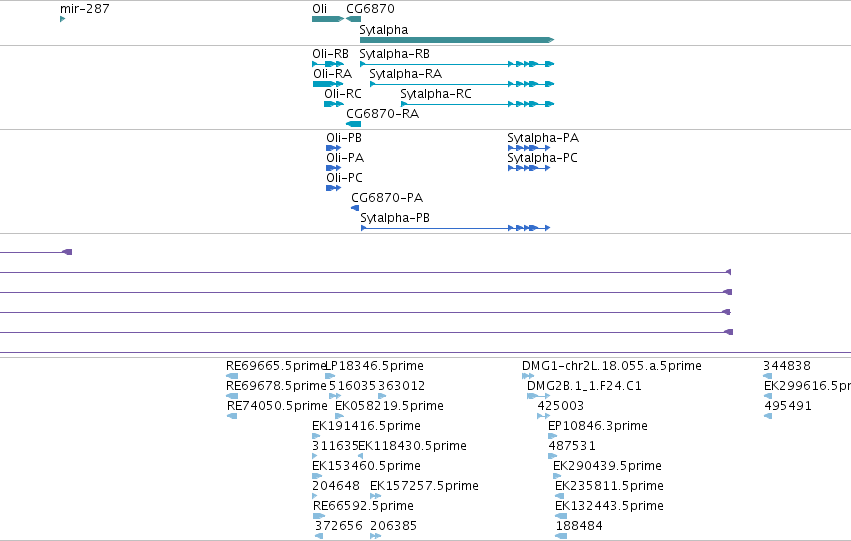Click the DMG2B.1_1.F24.C1 label
Image resolution: width=851 pixels, height=541 pixels.
(584, 386)
